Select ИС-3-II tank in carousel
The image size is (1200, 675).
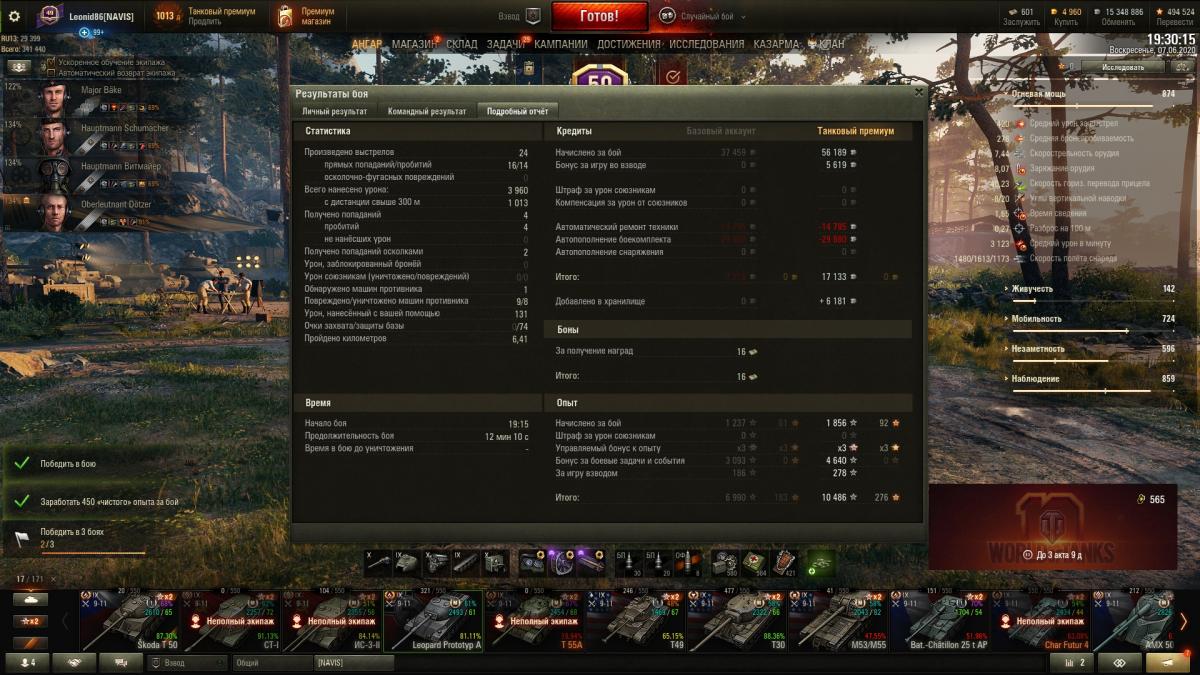click(x=332, y=620)
